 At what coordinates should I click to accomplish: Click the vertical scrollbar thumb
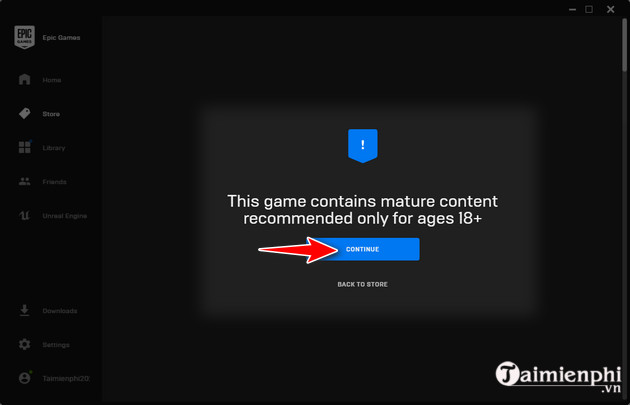coord(625,44)
